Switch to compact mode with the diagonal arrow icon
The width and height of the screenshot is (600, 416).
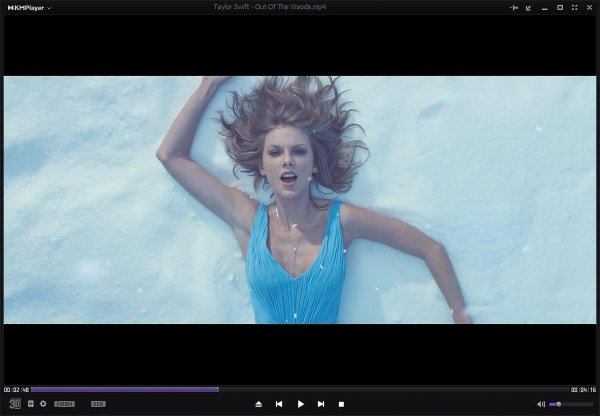[528, 8]
